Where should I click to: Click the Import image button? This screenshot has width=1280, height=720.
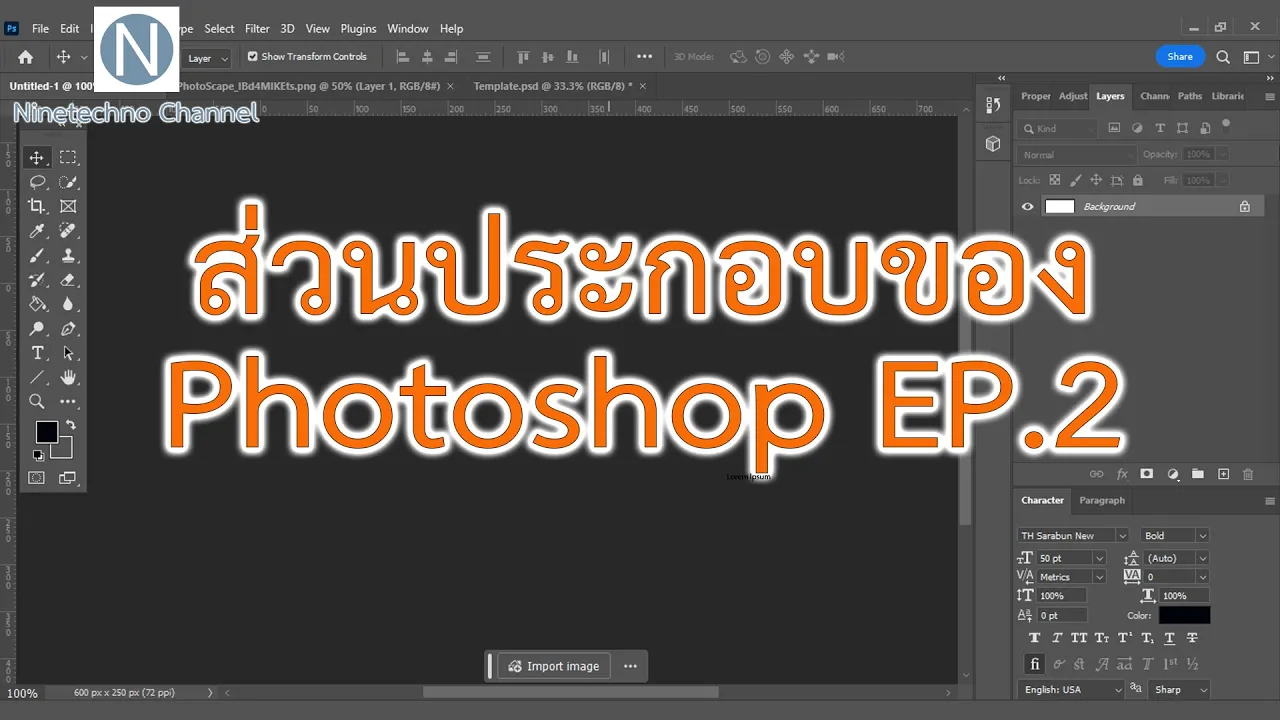pos(554,666)
